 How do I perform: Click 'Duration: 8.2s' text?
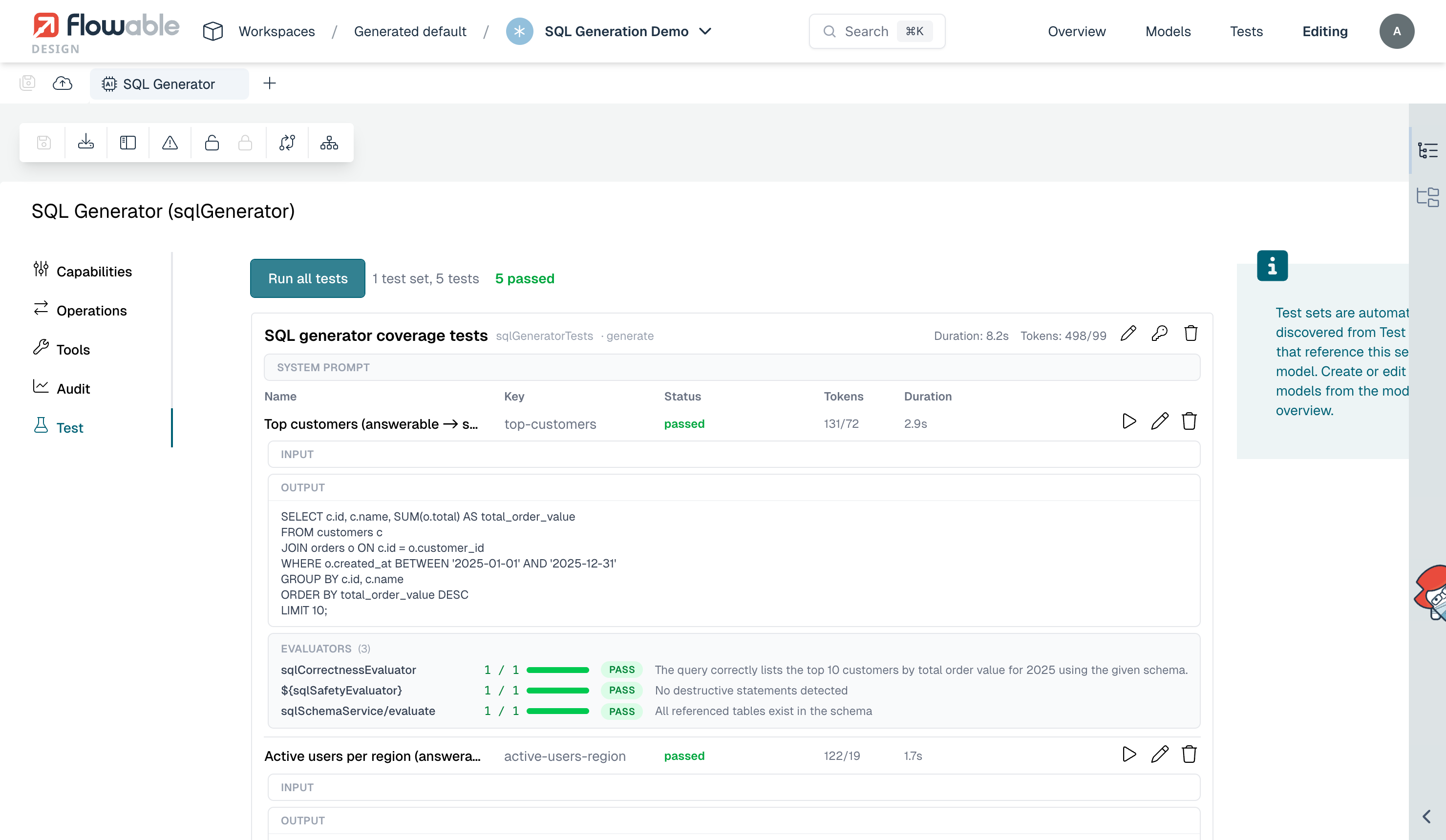971,336
